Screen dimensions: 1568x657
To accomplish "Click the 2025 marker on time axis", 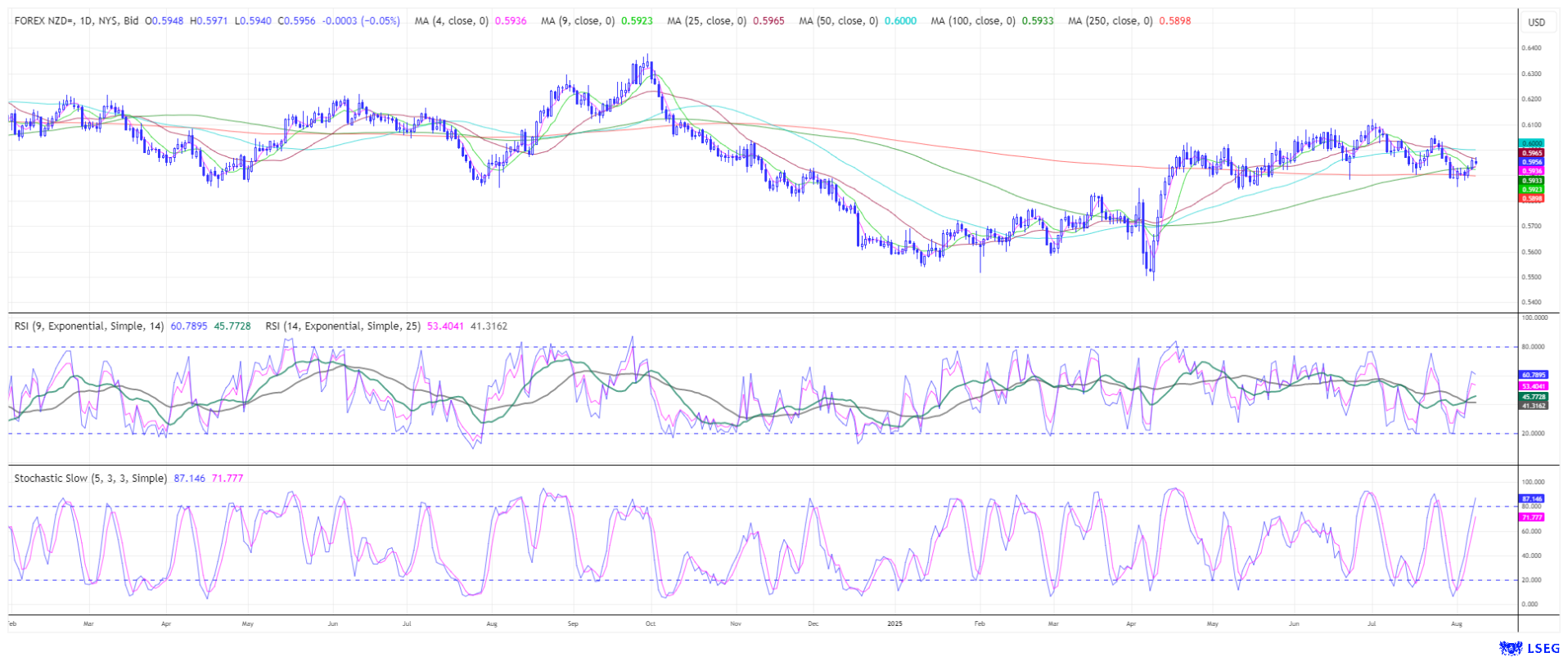I will pos(894,623).
